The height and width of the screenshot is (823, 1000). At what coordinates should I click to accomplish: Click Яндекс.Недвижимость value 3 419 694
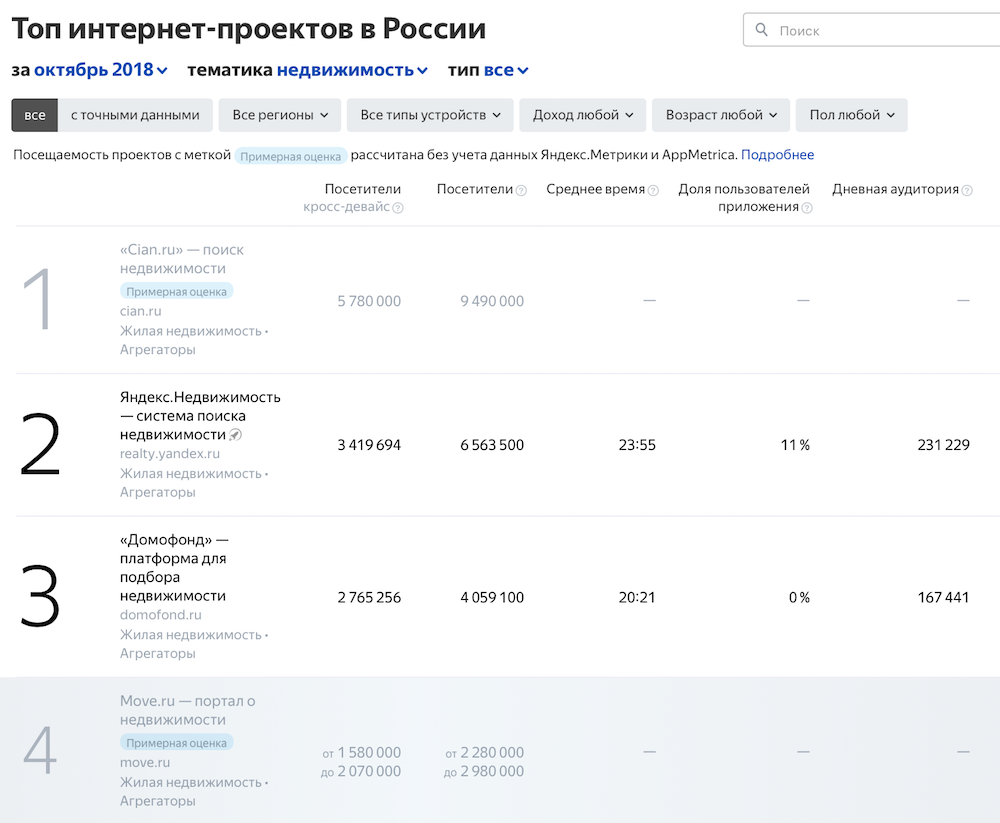coord(369,445)
